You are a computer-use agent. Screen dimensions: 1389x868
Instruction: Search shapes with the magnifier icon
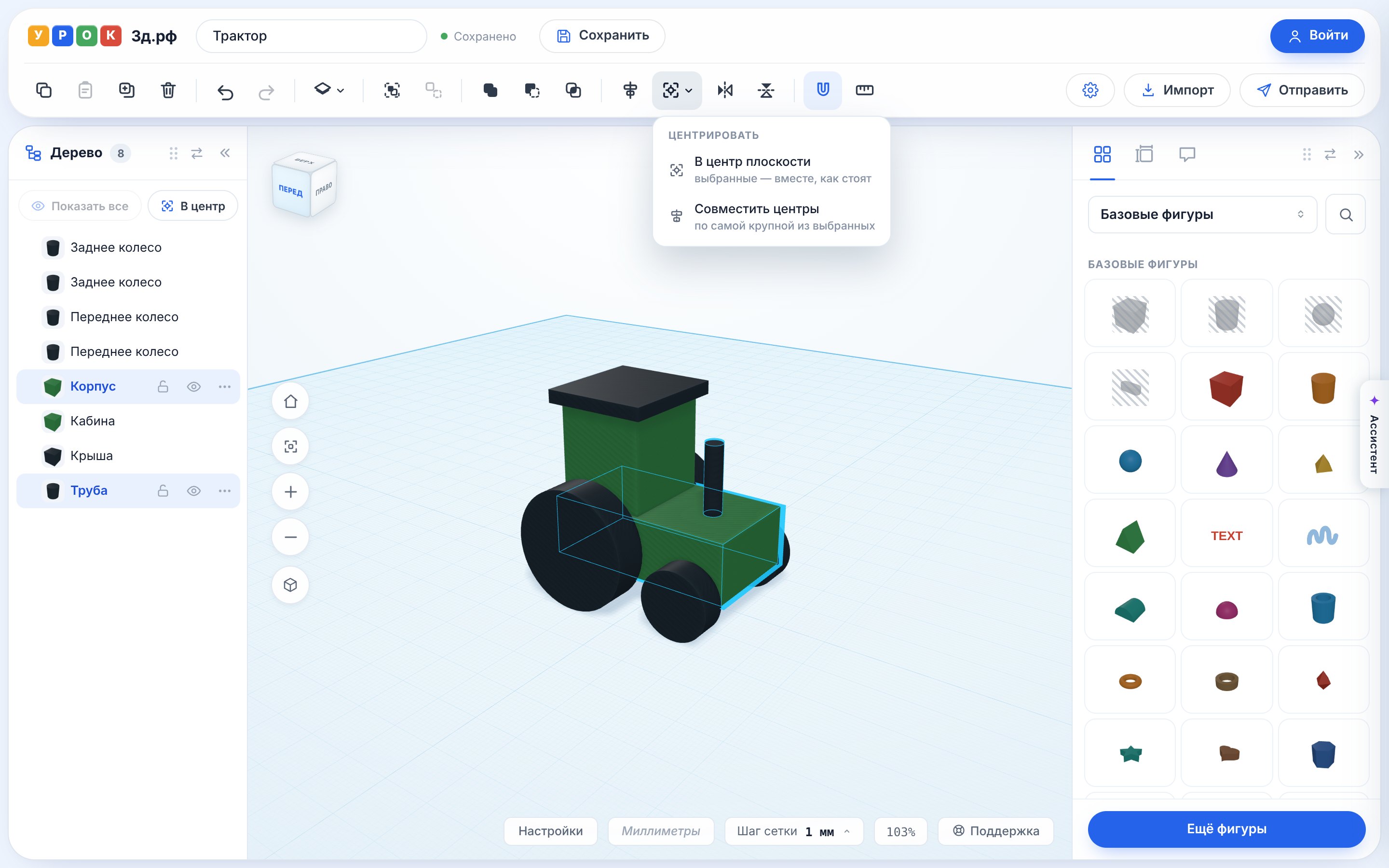1346,215
